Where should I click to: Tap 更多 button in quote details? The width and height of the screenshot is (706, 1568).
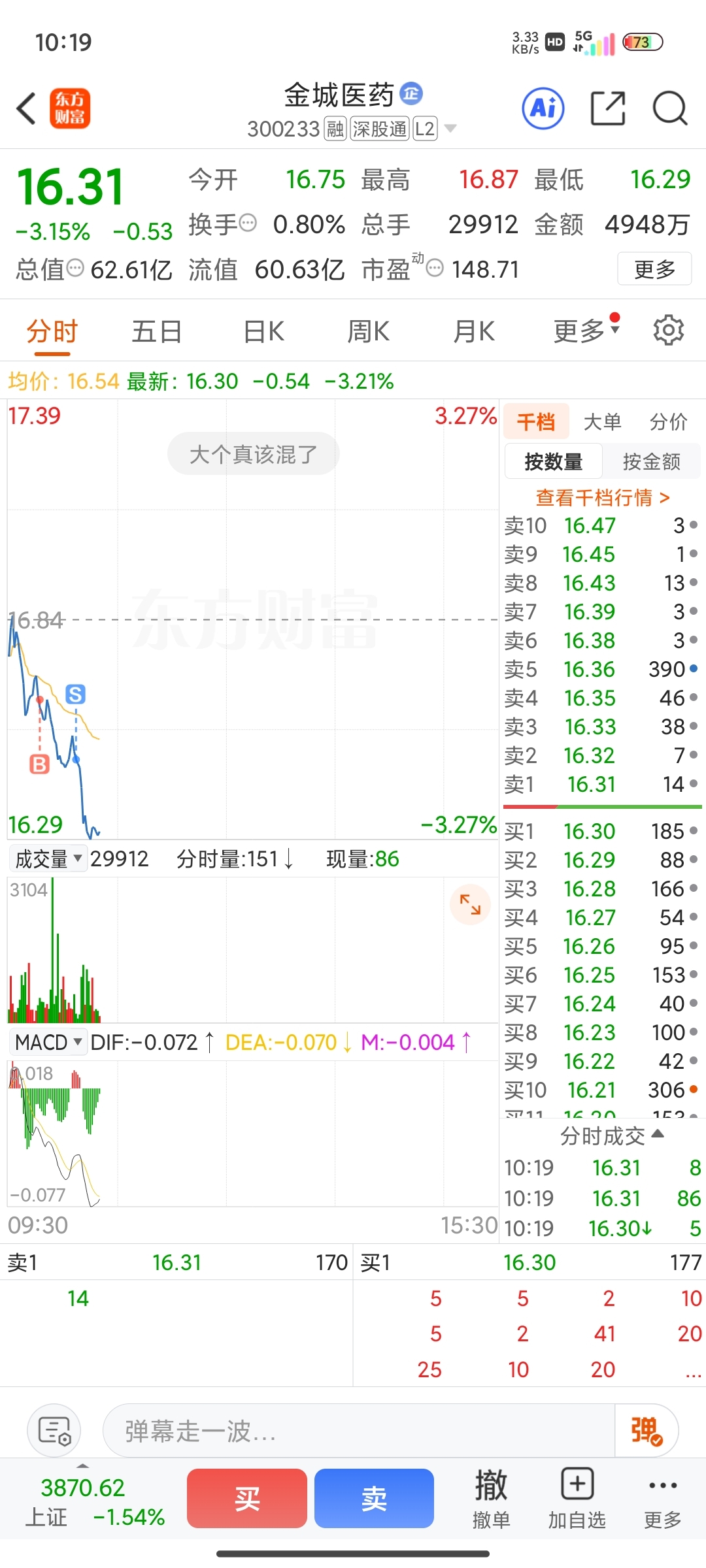654,269
